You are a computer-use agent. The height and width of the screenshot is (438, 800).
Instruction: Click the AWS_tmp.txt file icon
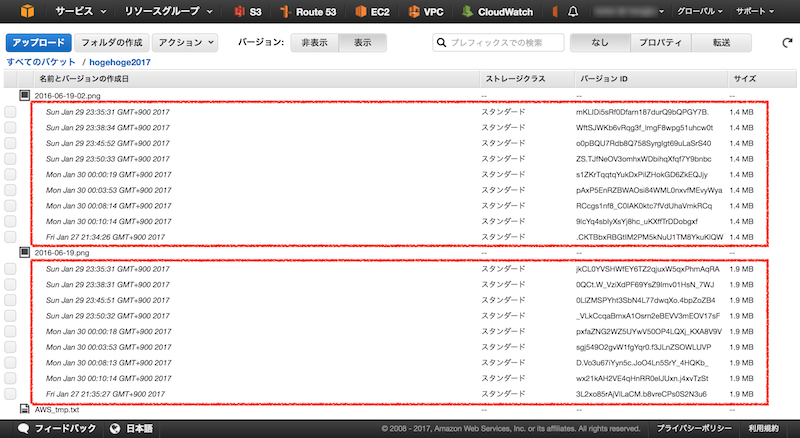click(24, 409)
